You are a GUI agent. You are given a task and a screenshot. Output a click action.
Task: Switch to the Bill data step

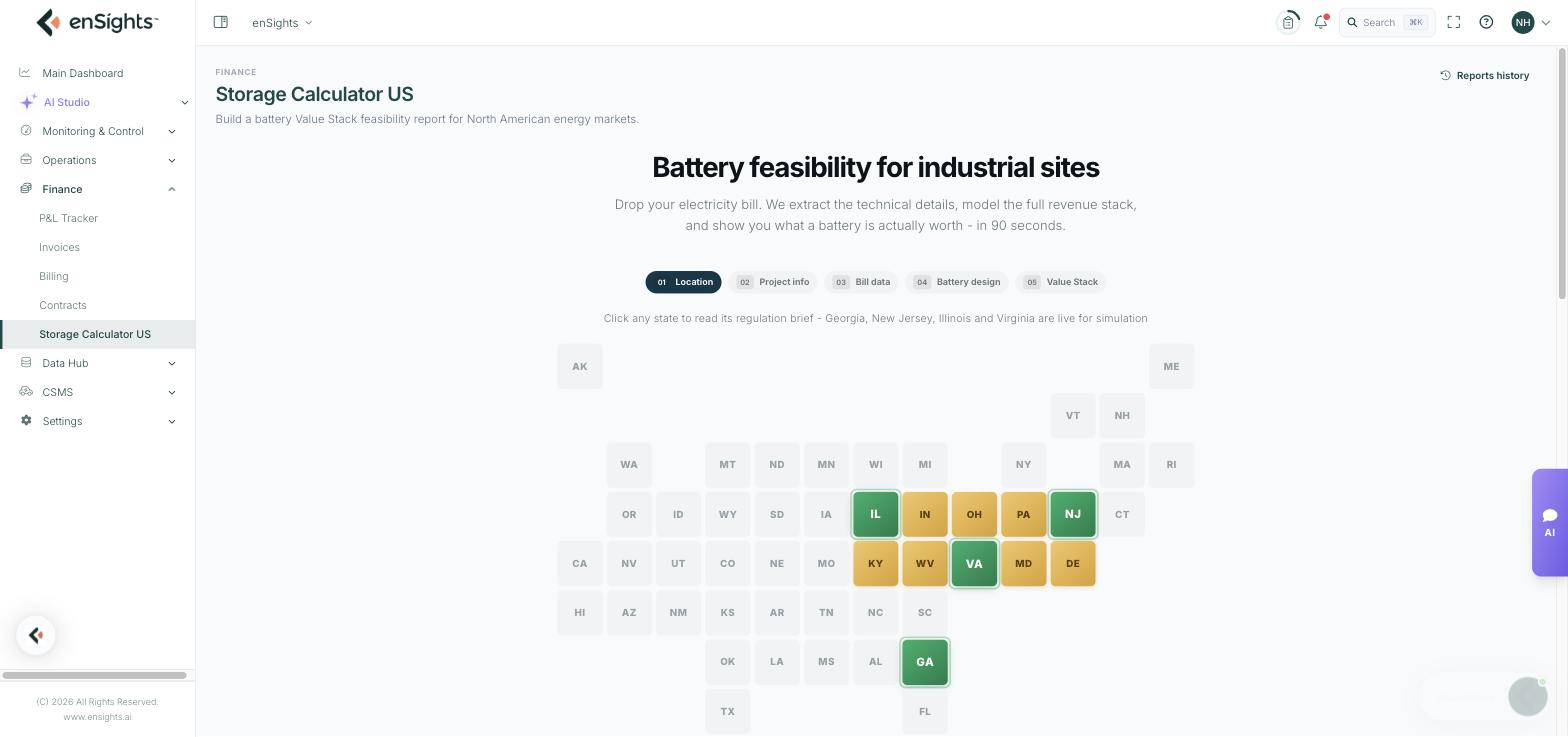click(861, 282)
